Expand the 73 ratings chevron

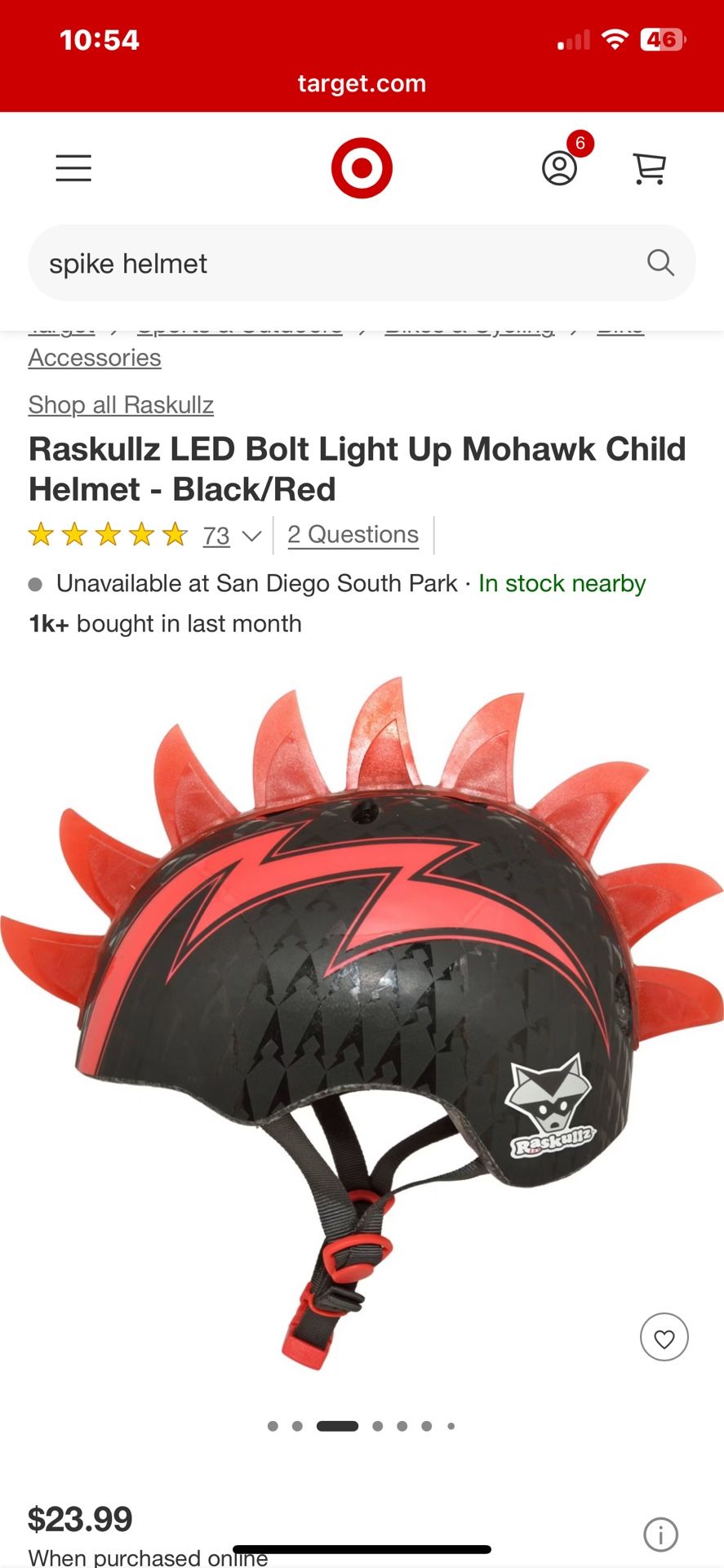(251, 536)
